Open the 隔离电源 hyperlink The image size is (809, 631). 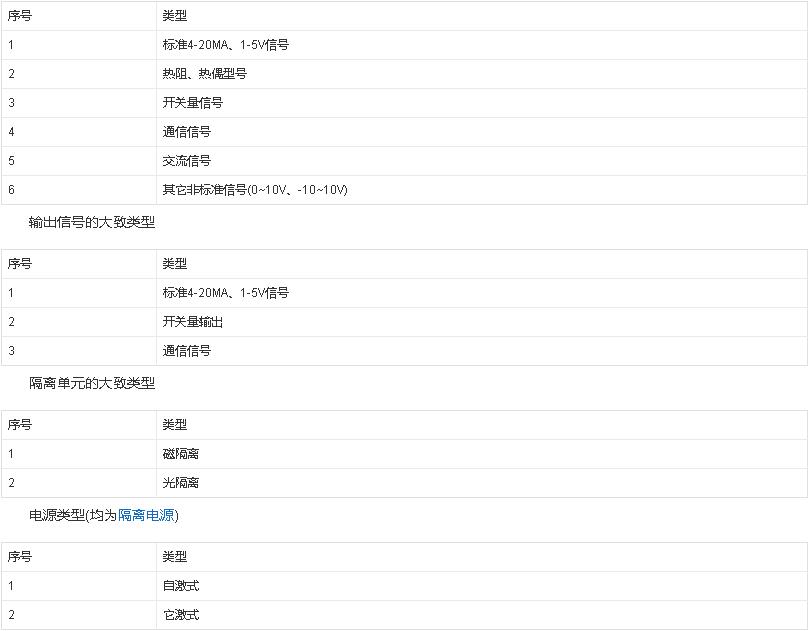pos(147,516)
